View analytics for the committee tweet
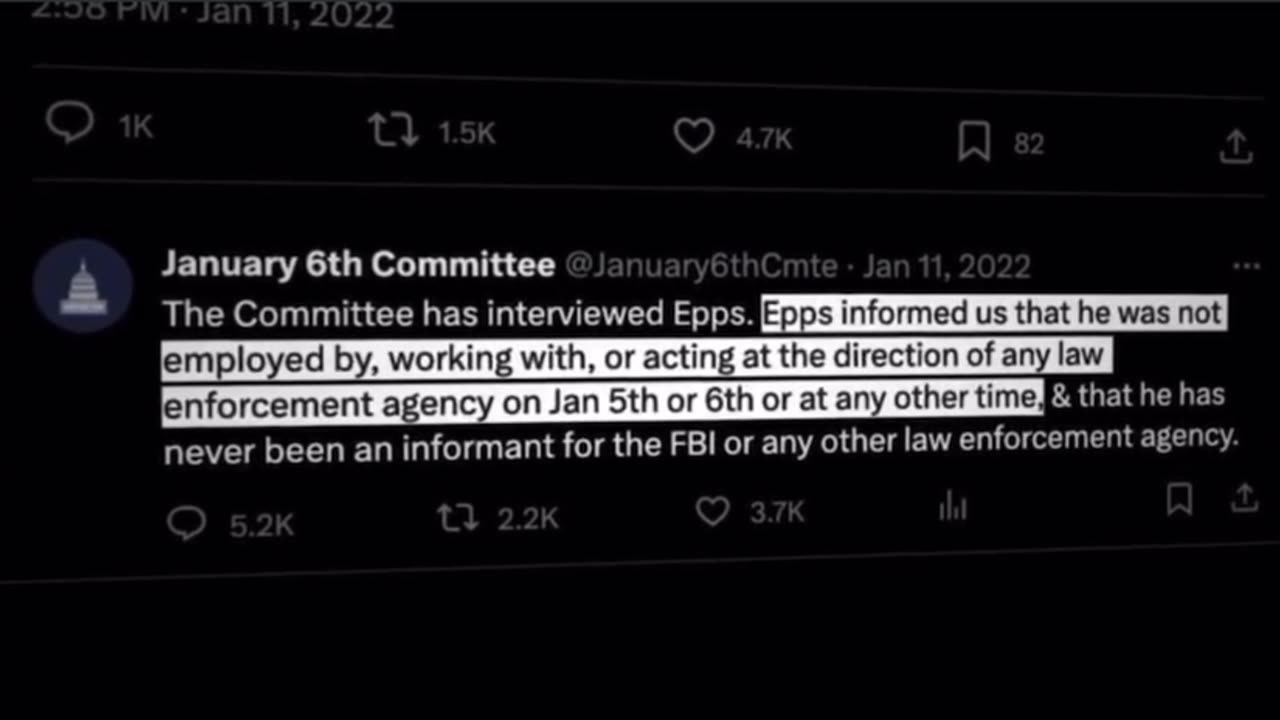Screen dimensions: 1280x720 pos(952,508)
